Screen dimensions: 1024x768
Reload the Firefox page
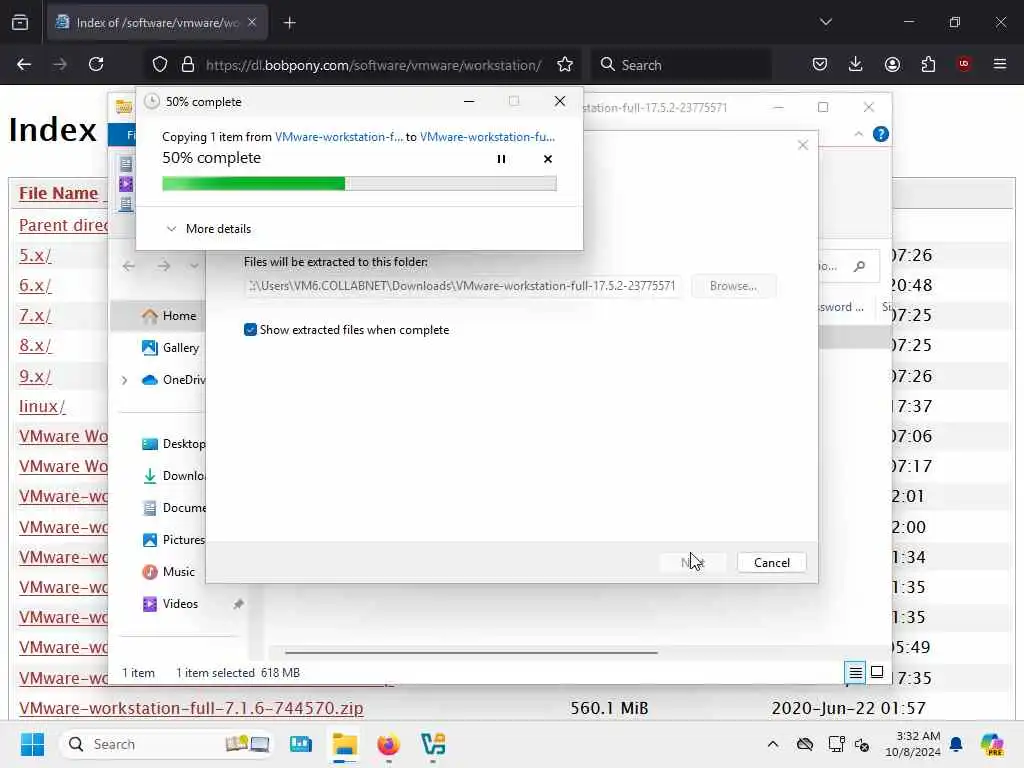pos(96,64)
